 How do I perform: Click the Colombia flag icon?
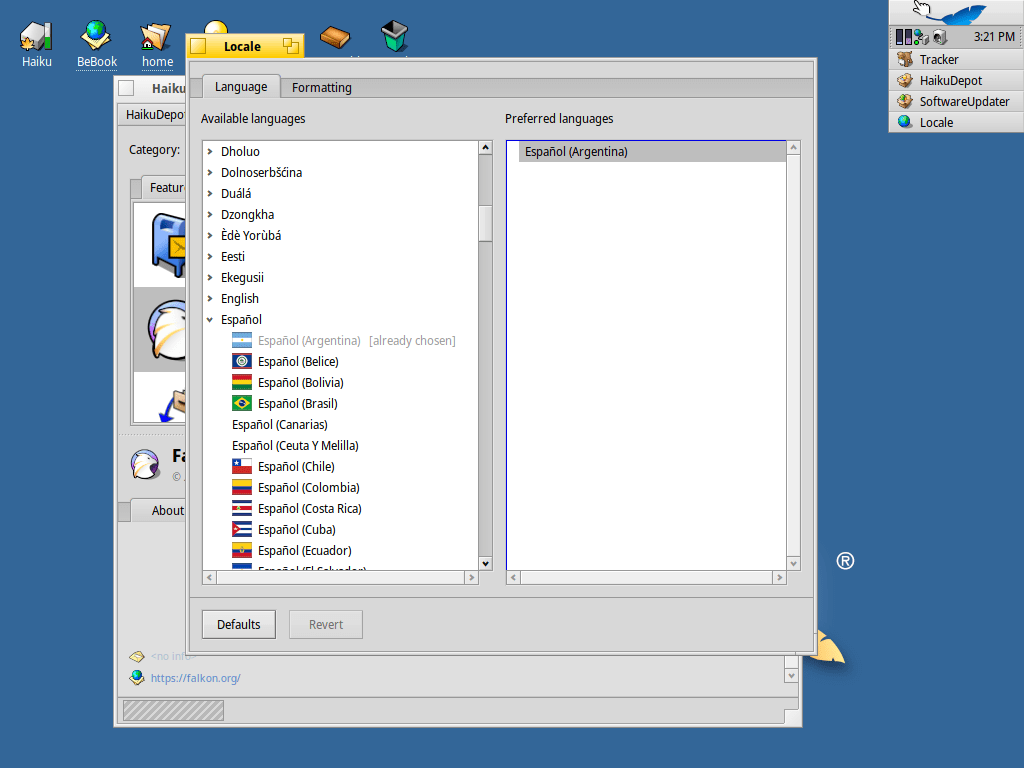pyautogui.click(x=242, y=487)
